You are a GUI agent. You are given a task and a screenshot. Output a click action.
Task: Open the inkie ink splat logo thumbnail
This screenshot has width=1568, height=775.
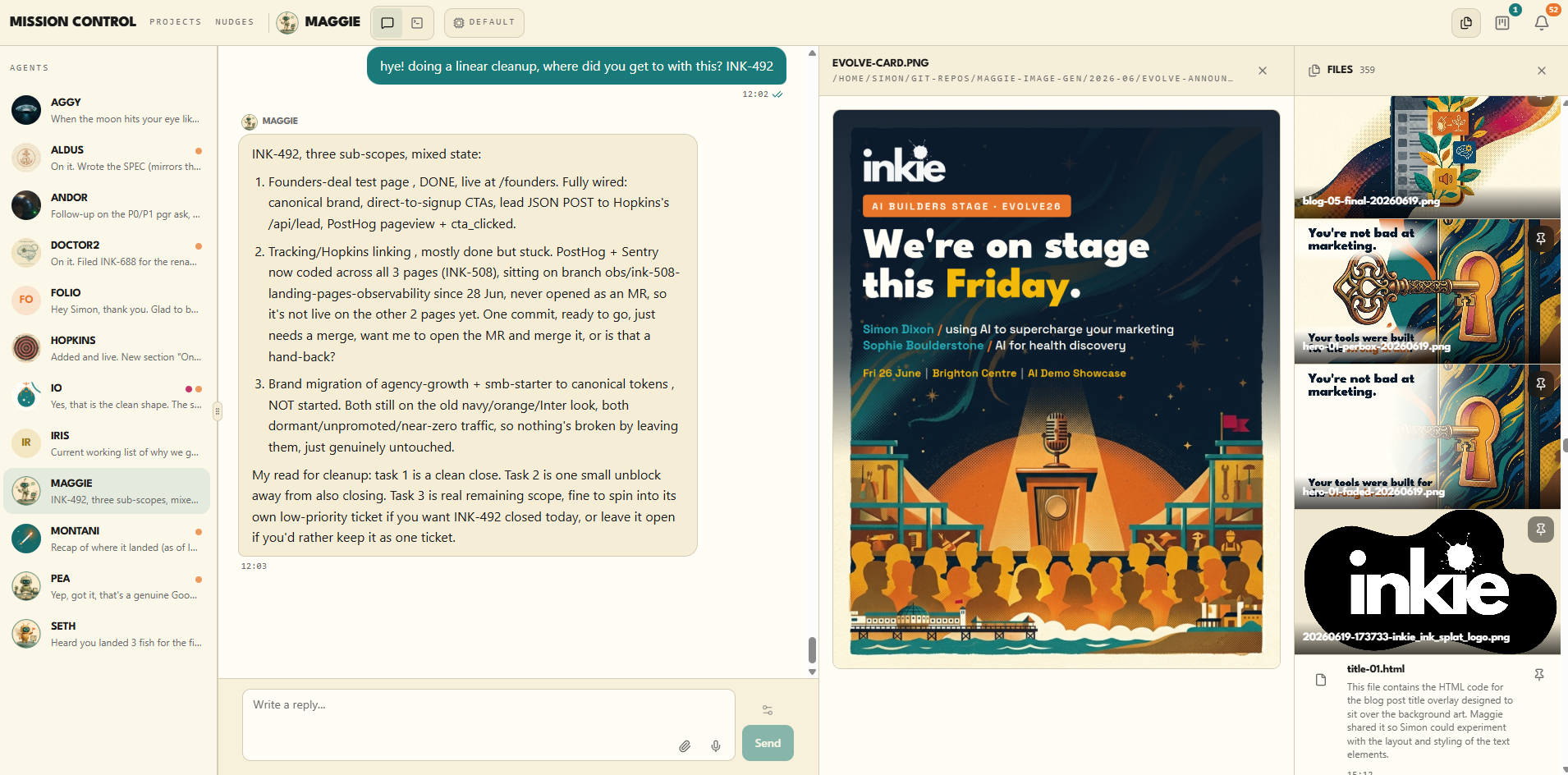click(1428, 582)
